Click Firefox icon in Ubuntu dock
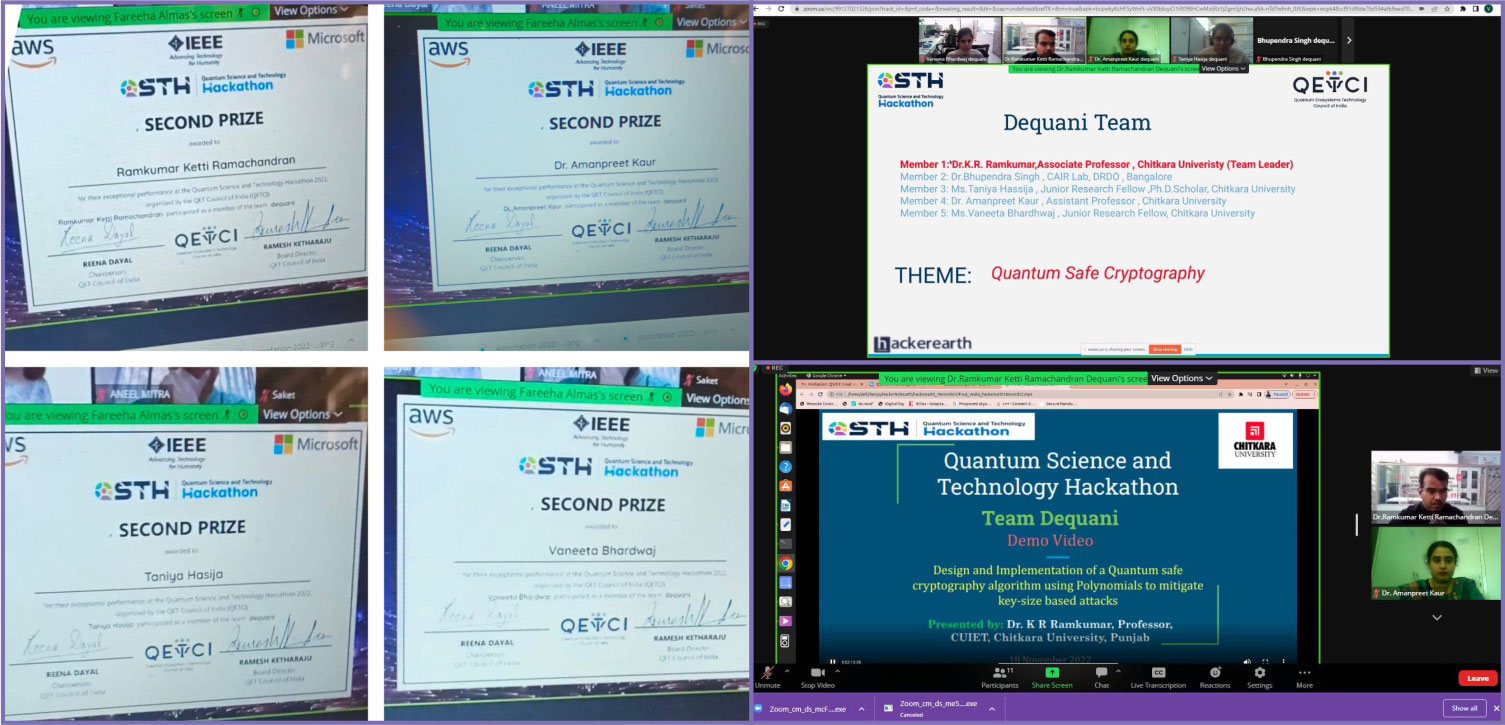This screenshot has height=725, width=1505. pos(786,388)
